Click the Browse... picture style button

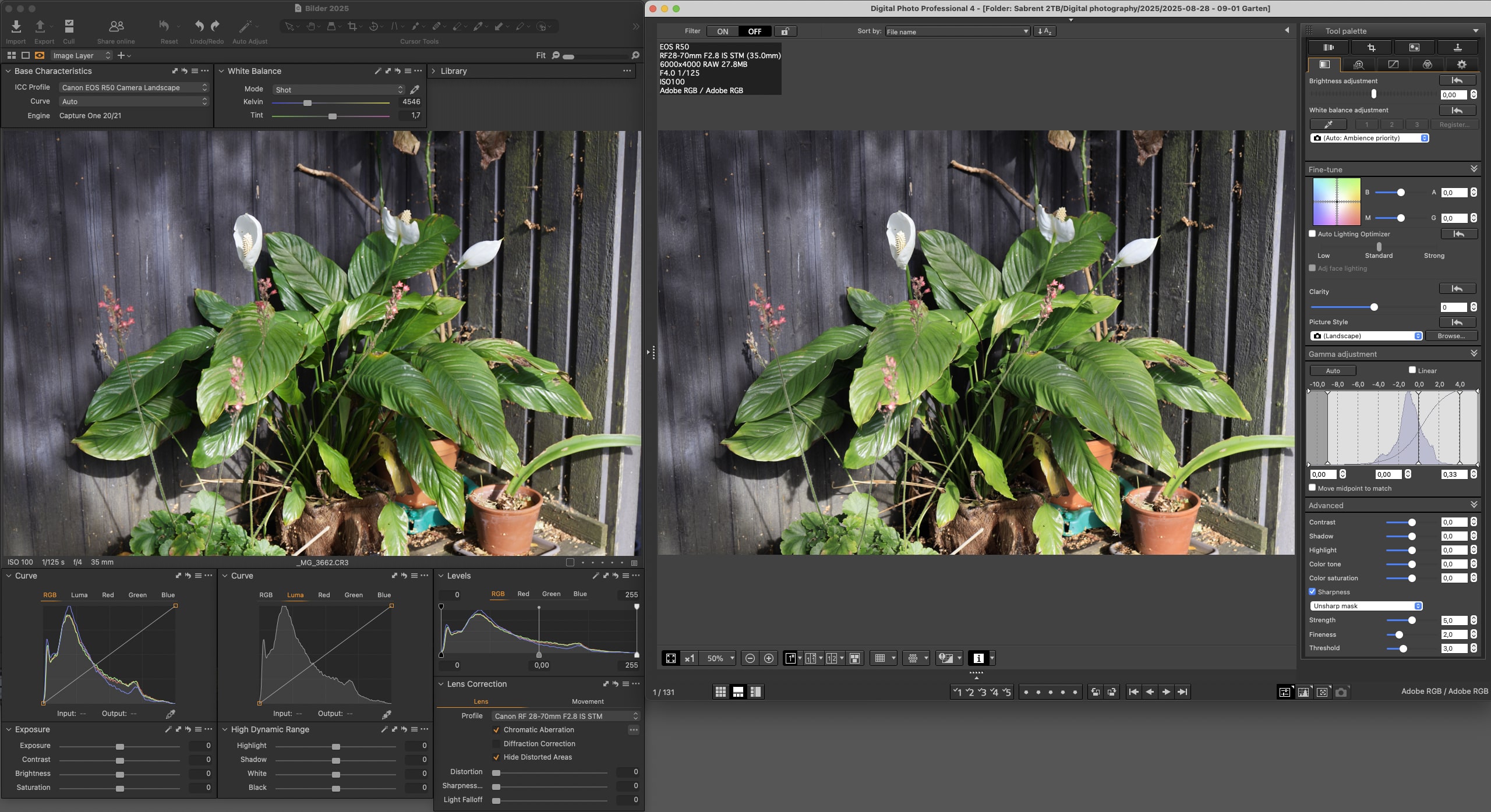[1451, 336]
